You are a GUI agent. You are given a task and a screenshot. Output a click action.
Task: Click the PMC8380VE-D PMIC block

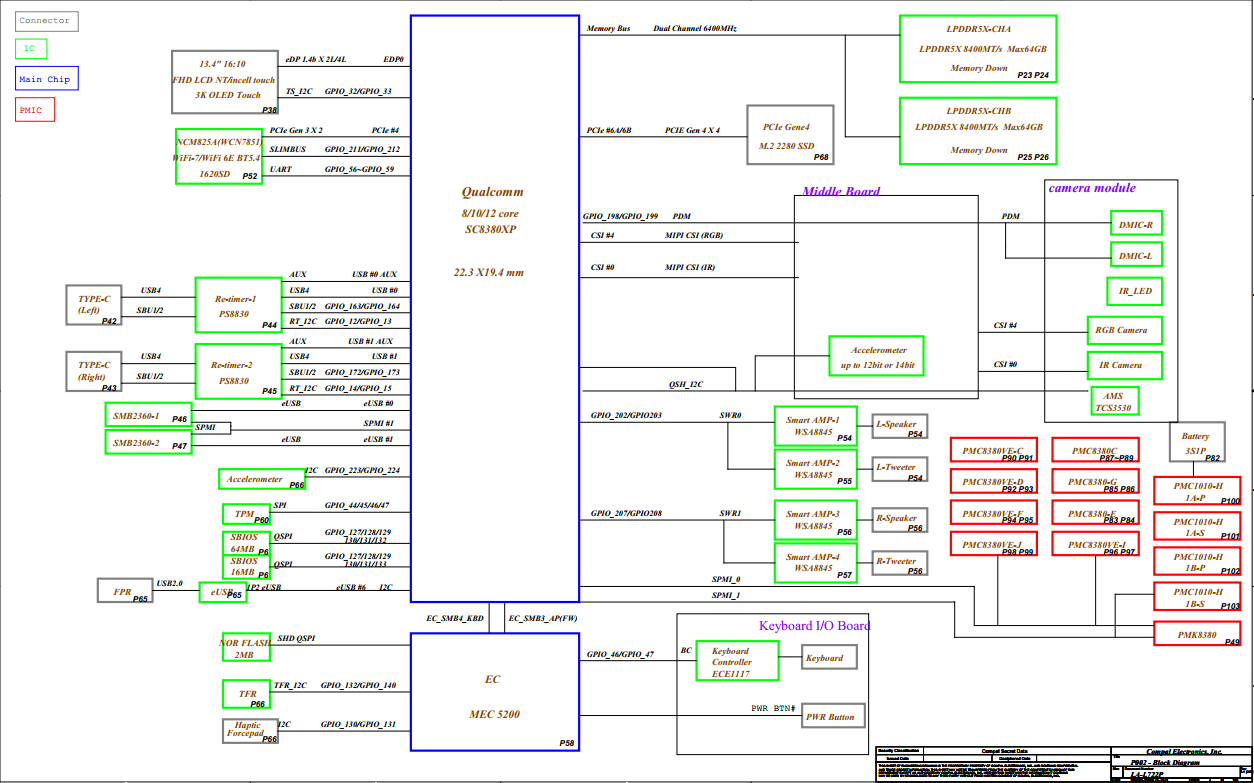[x=993, y=482]
